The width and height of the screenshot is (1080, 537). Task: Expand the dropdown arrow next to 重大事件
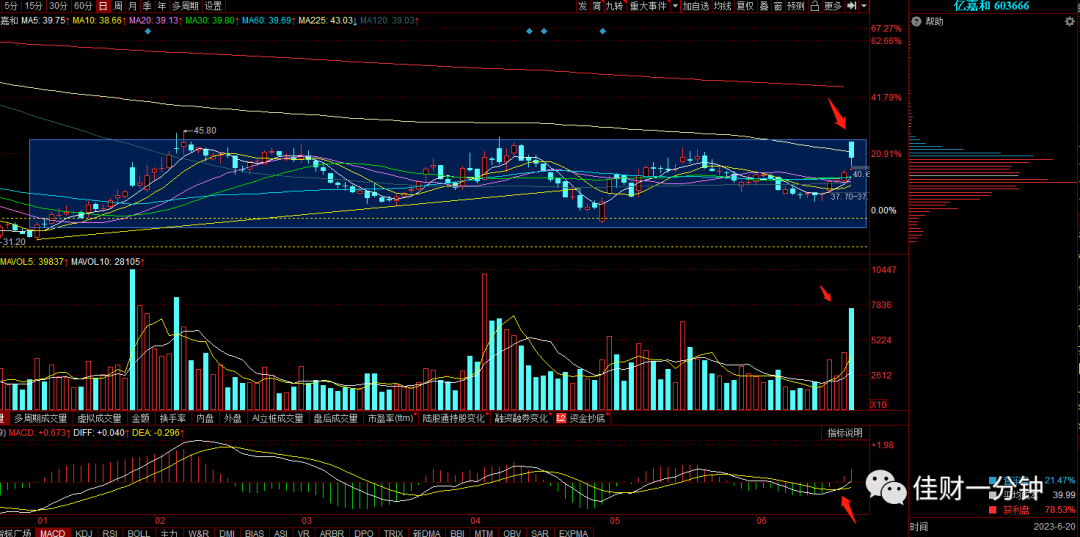pos(675,6)
